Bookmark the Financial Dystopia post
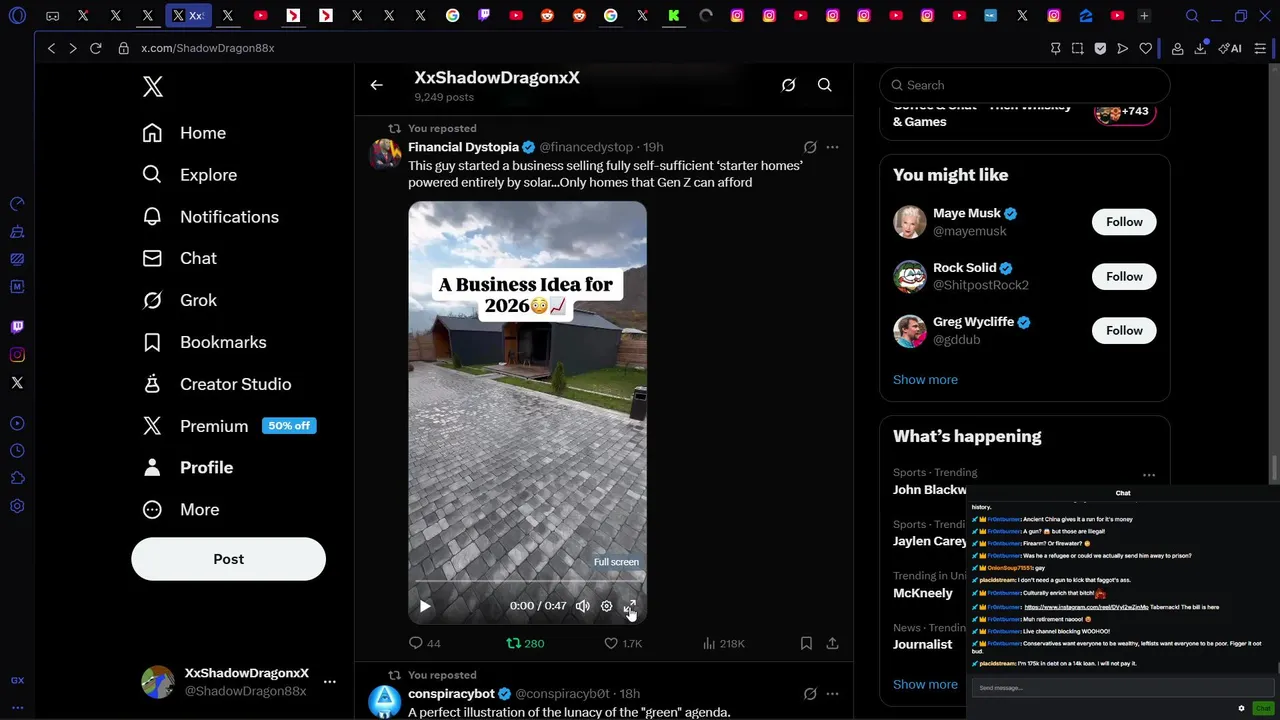This screenshot has width=1280, height=720. 806,643
